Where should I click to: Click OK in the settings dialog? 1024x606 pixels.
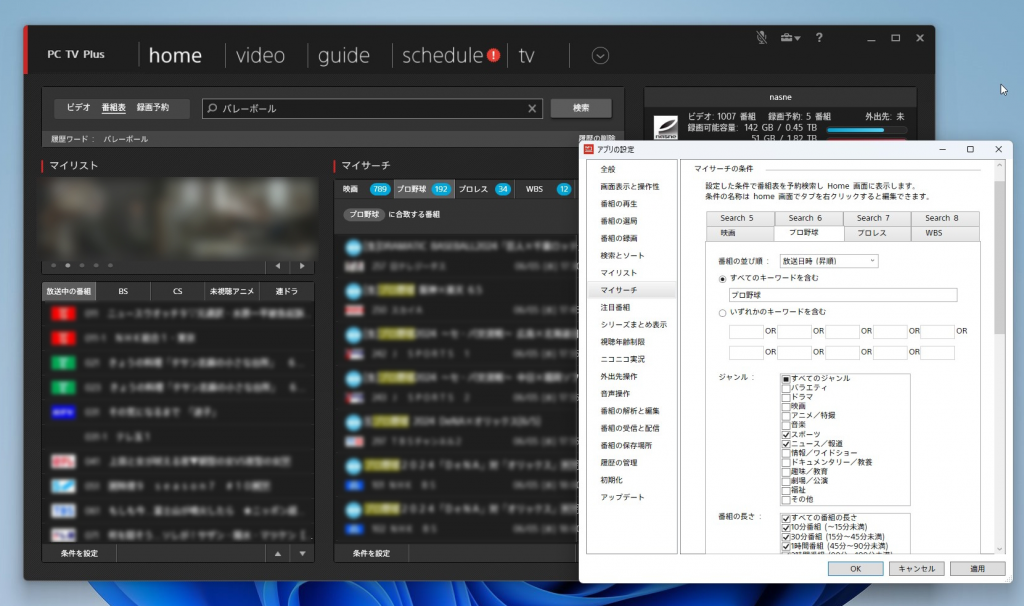(x=856, y=569)
